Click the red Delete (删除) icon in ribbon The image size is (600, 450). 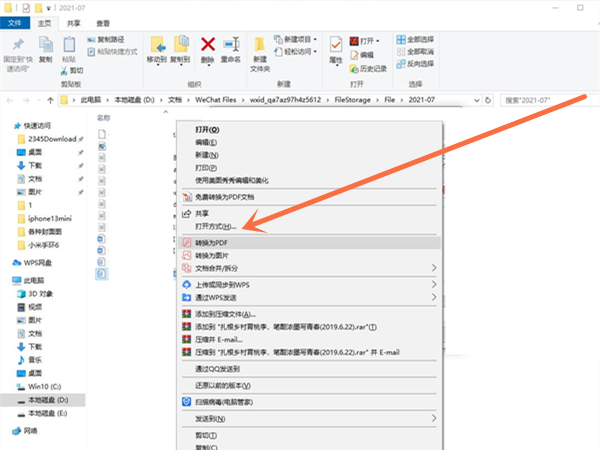point(208,48)
